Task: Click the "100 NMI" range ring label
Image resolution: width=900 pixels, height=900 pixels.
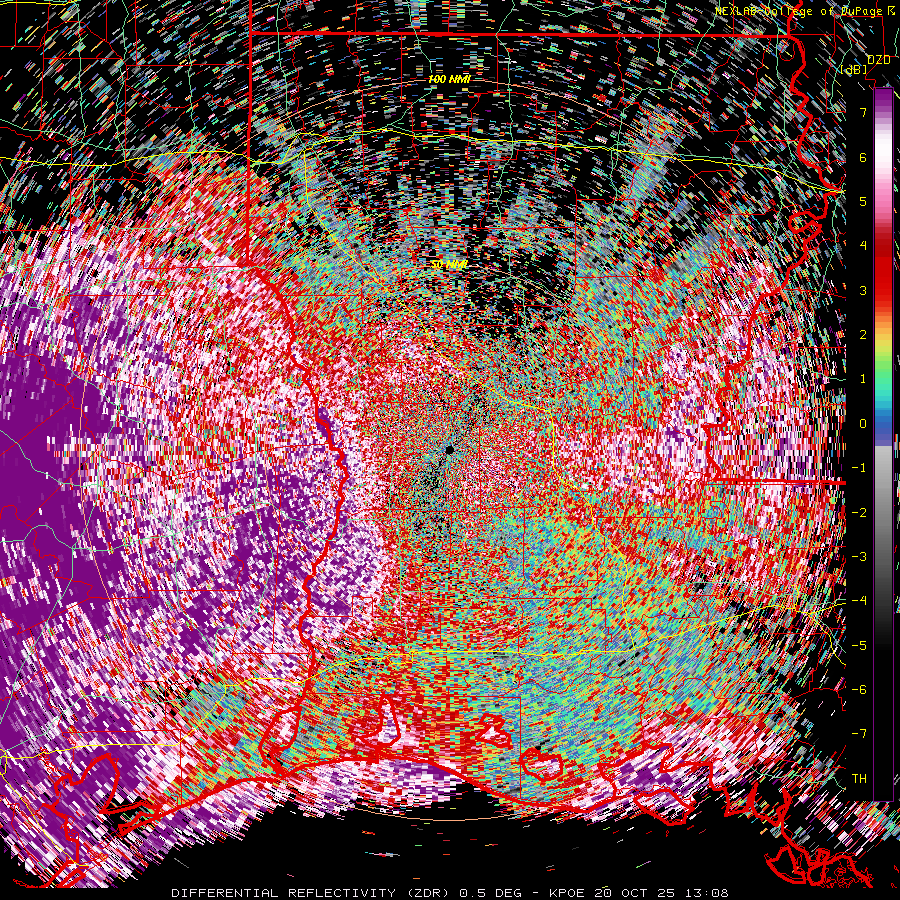Action: [x=449, y=79]
